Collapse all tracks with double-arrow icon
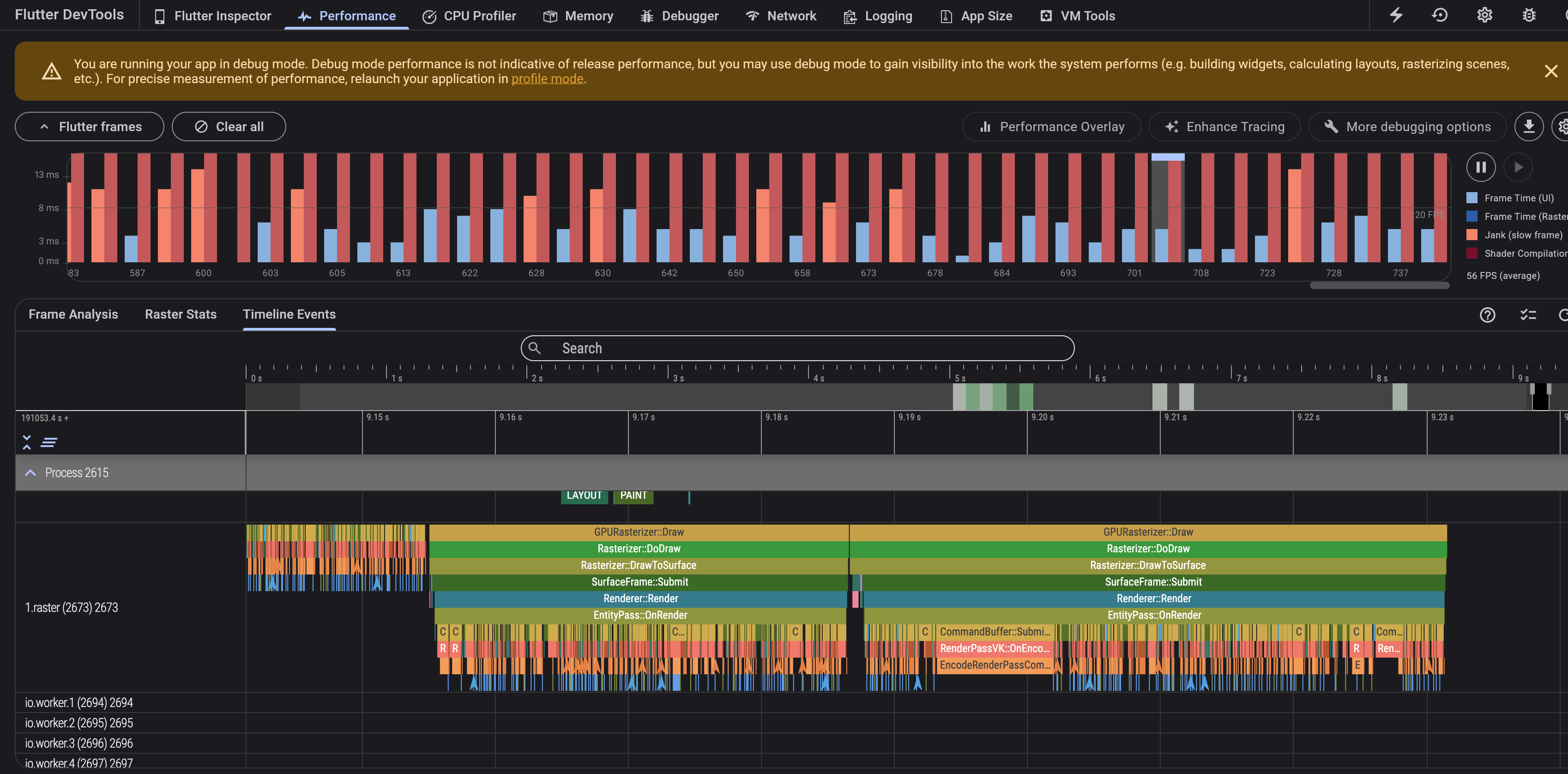1568x774 pixels. pos(27,443)
